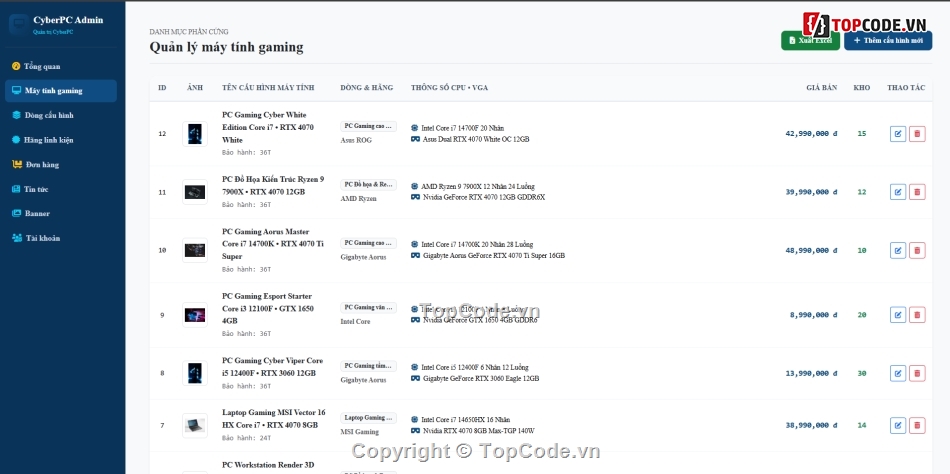
Task: Click the PC Gaming văn... category tag
Action: tap(368, 307)
